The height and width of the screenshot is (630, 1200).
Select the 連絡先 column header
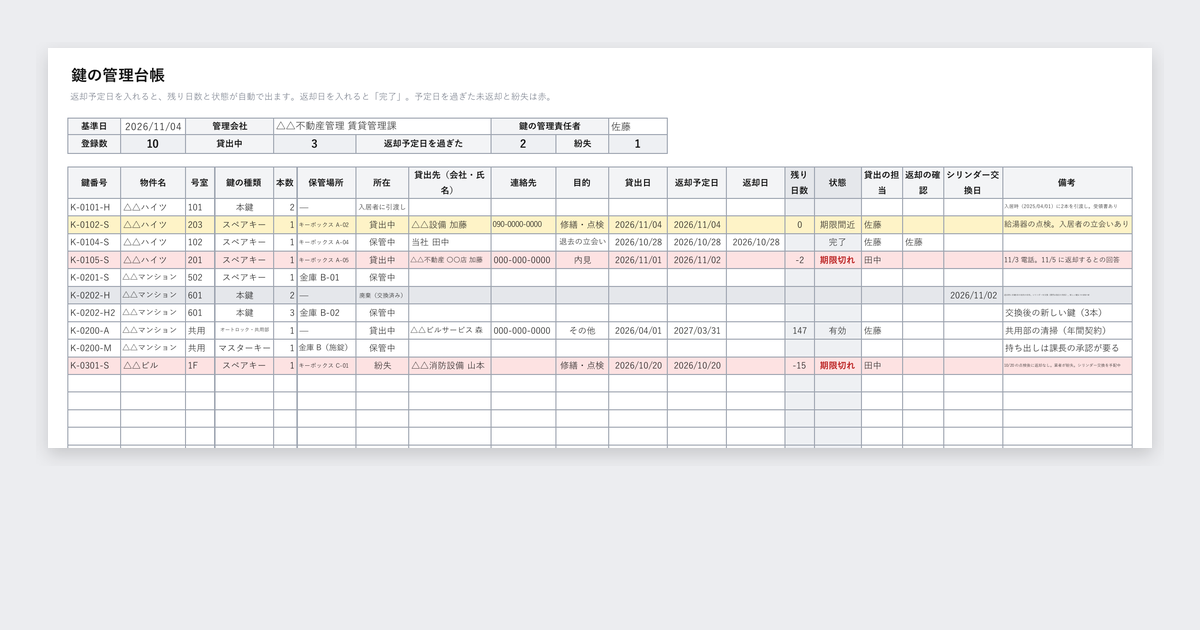pyautogui.click(x=524, y=183)
